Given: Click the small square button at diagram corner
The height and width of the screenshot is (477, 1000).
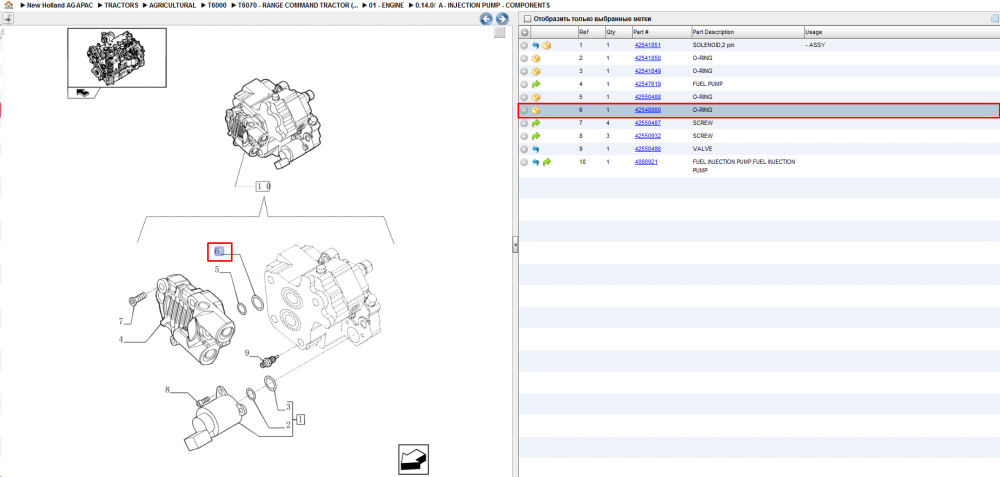Looking at the screenshot, I should (x=500, y=33).
